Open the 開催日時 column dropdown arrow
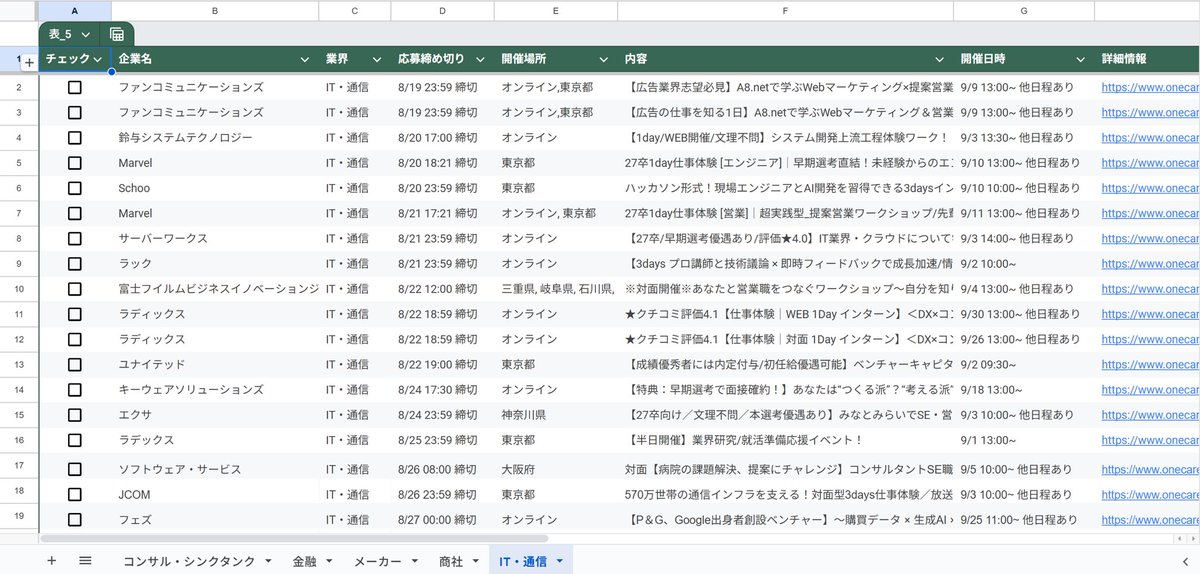 point(1082,60)
